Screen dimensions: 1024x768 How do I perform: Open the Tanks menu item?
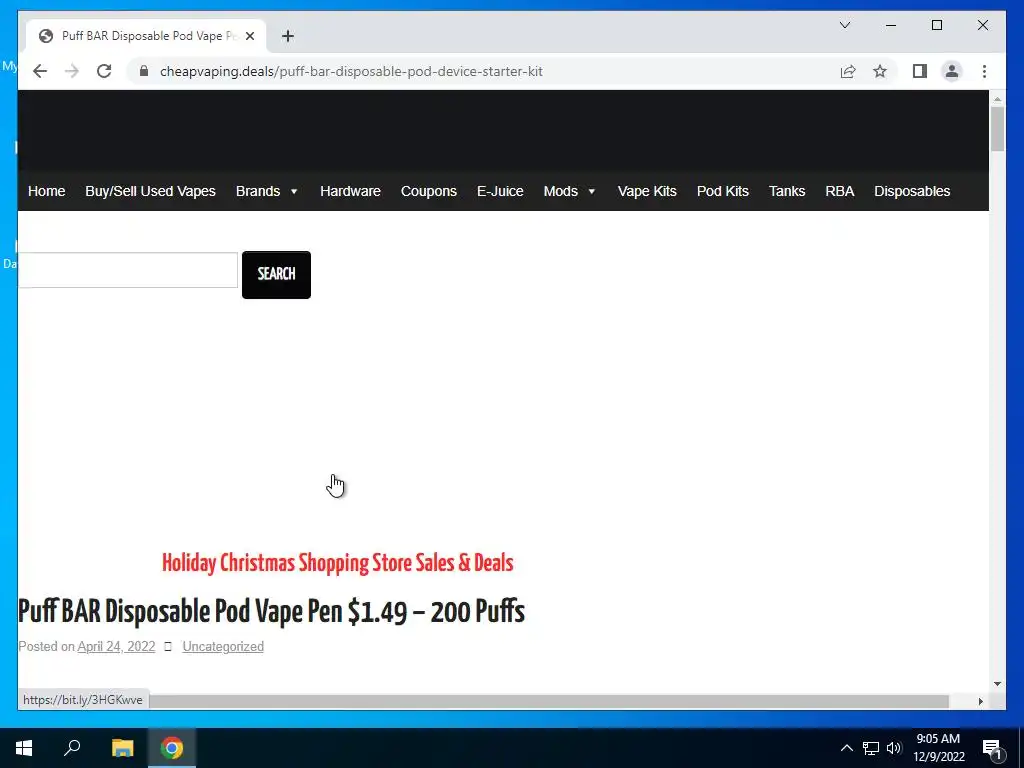pyautogui.click(x=787, y=191)
